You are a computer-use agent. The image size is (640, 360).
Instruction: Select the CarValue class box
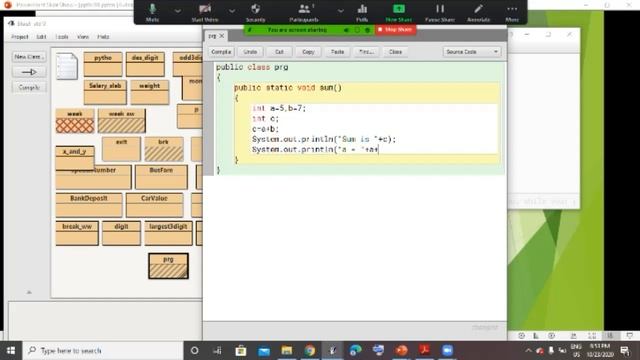[154, 205]
